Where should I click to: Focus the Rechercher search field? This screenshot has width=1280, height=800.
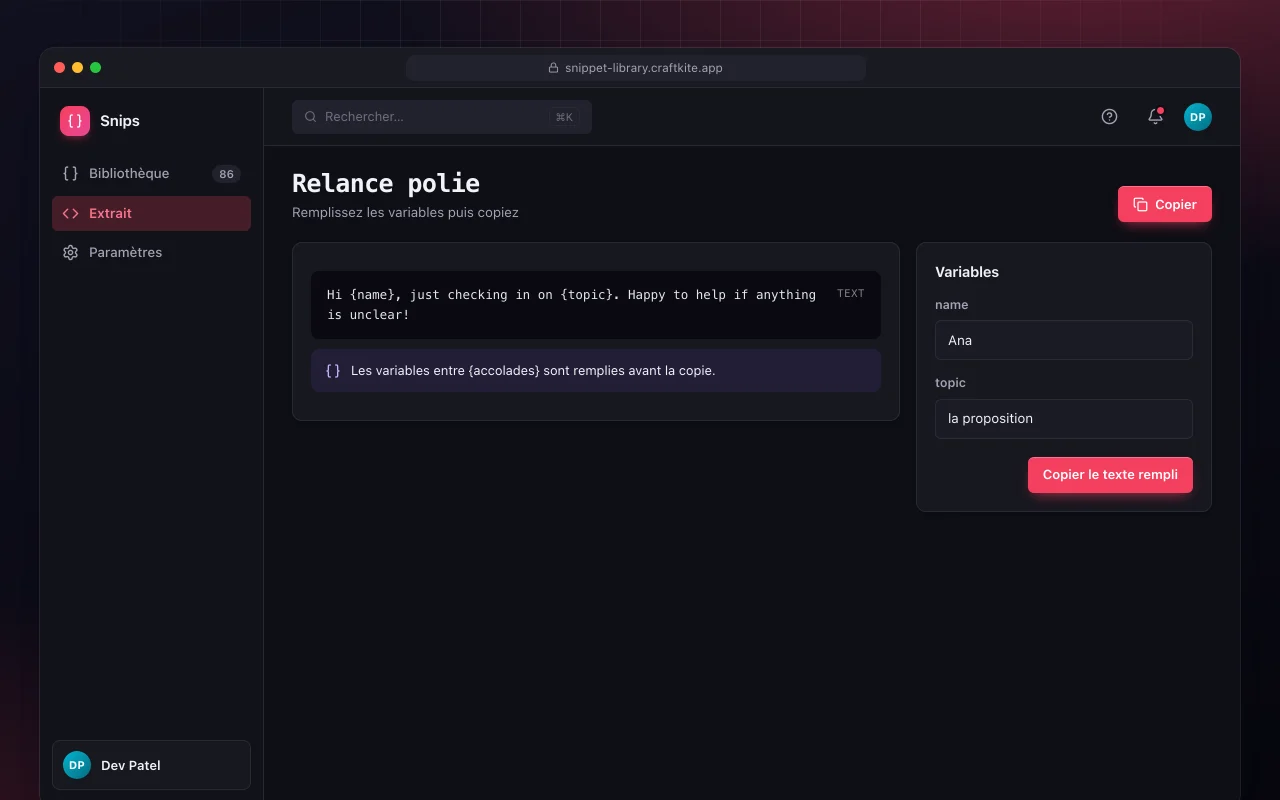coord(442,117)
